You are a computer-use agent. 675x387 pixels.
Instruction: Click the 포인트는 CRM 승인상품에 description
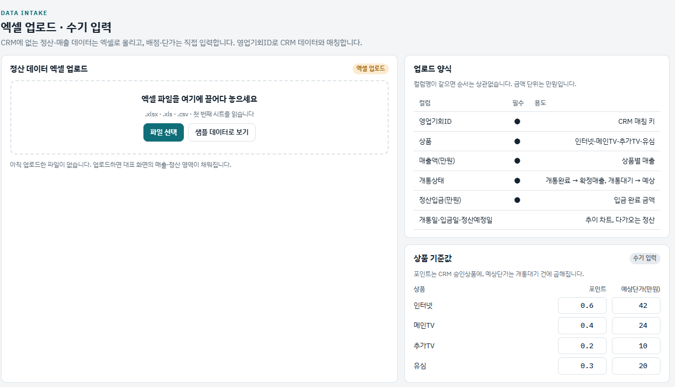click(499, 274)
